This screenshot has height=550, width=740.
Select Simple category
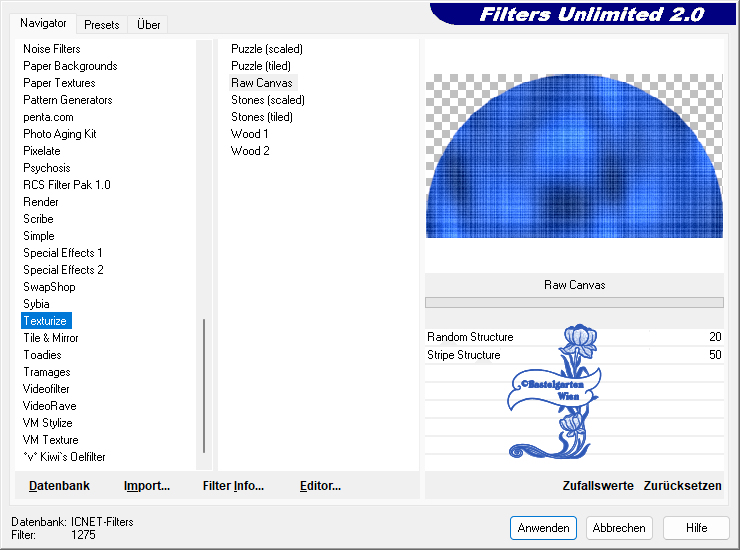(39, 236)
